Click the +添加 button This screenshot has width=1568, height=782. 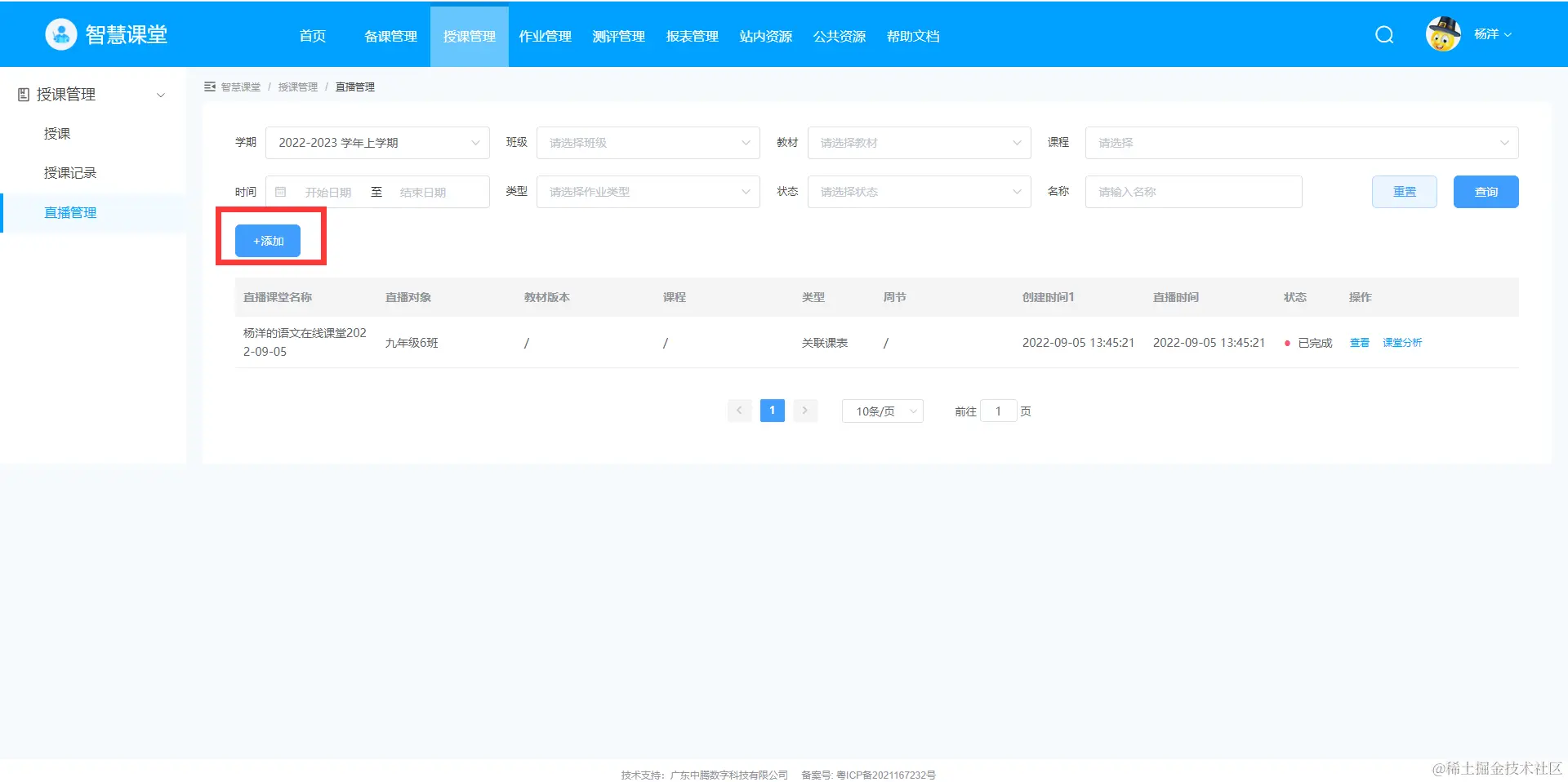pyautogui.click(x=268, y=241)
